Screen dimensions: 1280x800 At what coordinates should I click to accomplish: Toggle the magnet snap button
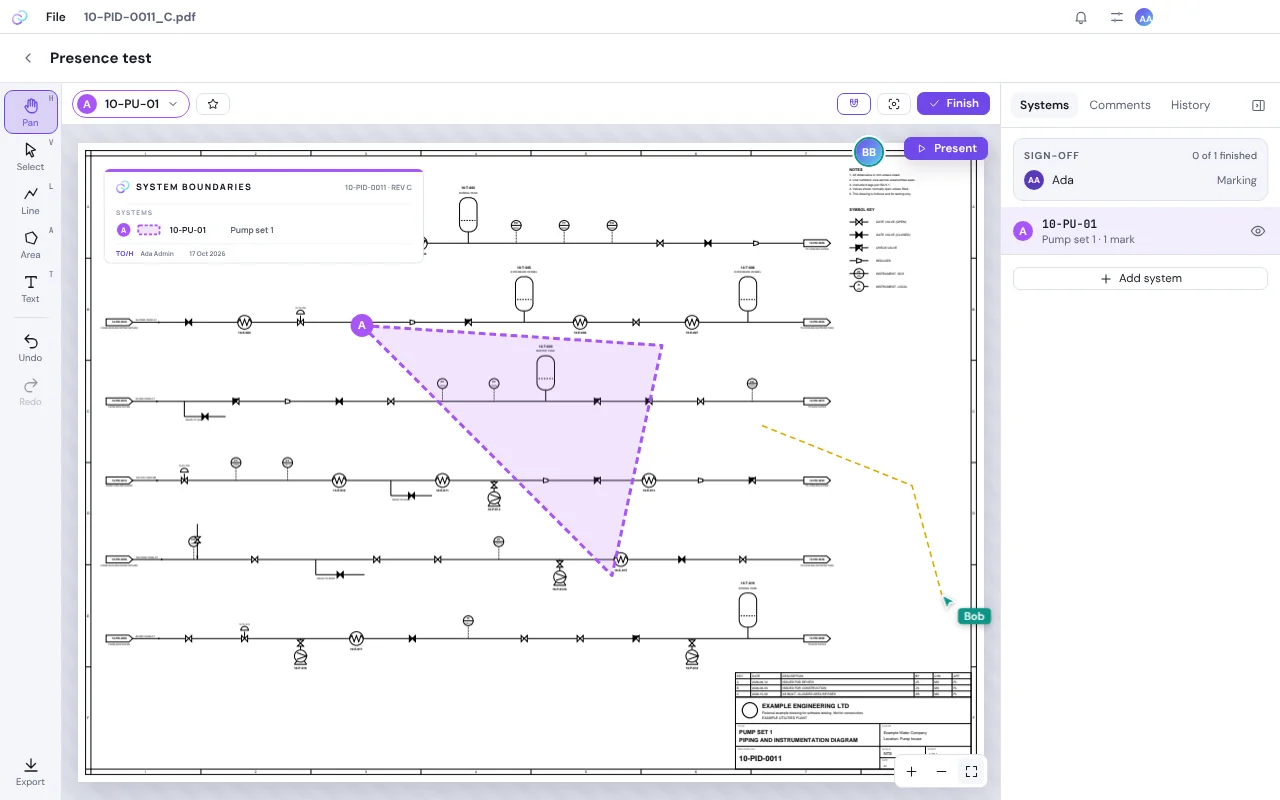(854, 104)
